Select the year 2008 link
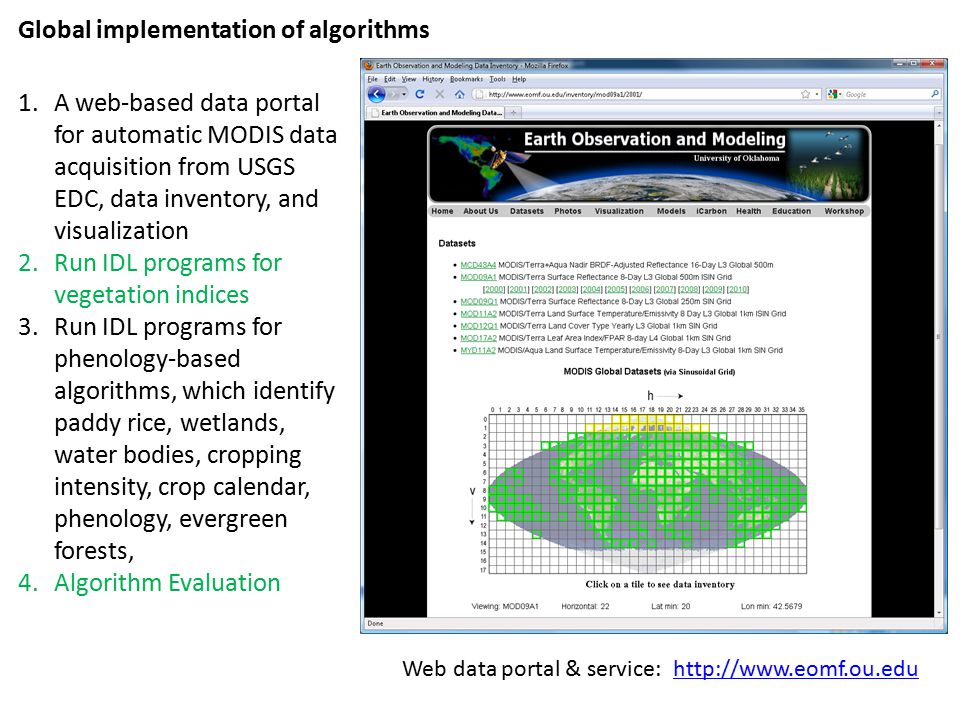 (x=689, y=290)
